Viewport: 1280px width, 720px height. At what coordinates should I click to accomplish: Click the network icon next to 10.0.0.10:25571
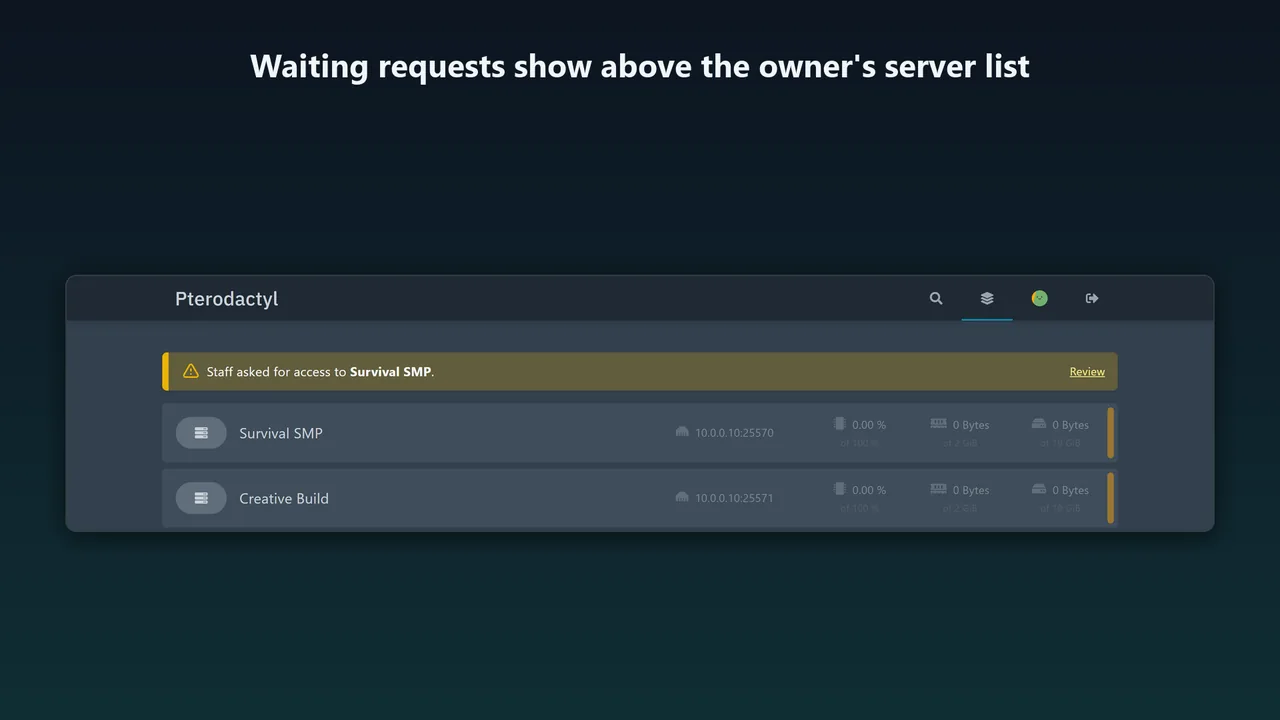point(682,497)
